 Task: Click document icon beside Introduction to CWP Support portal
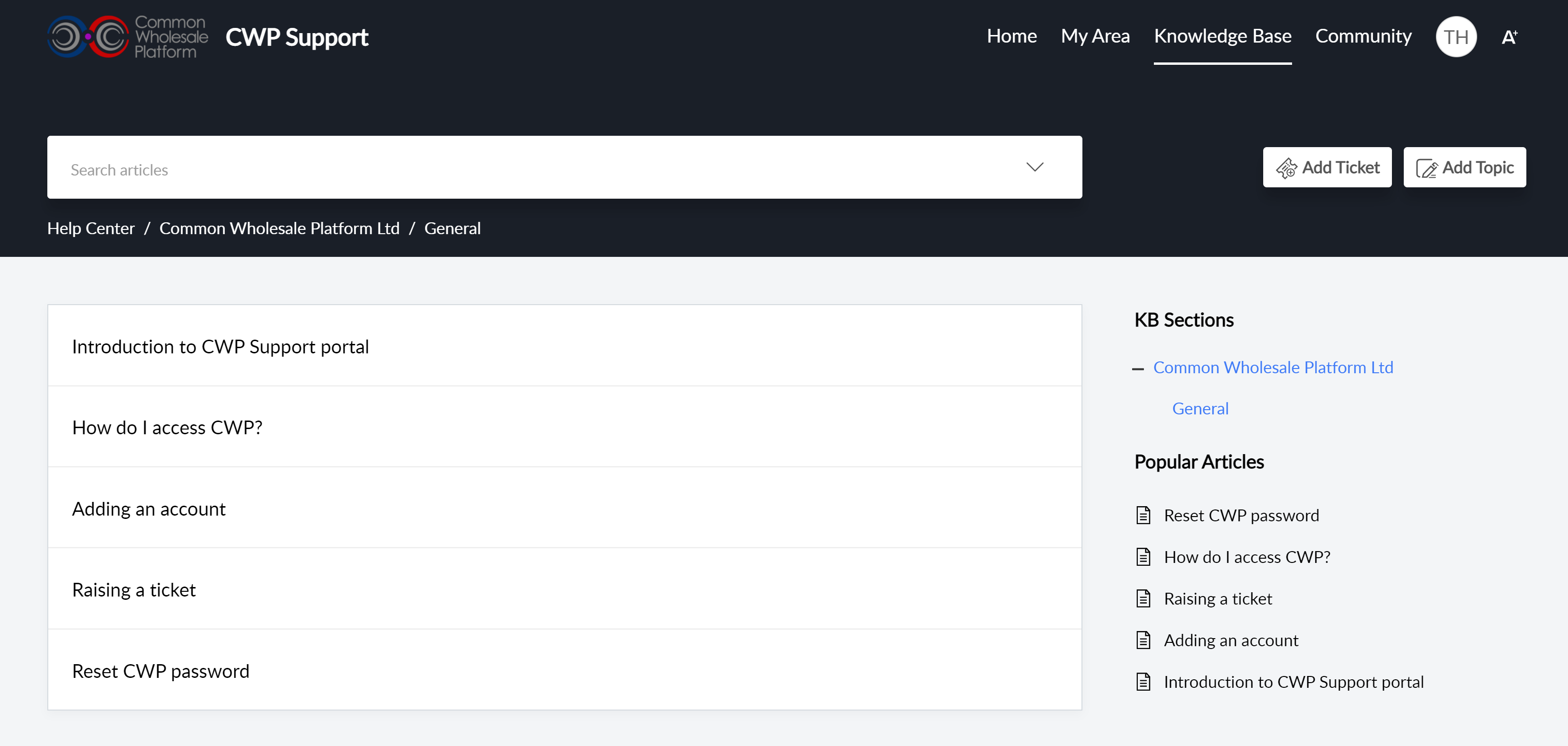coord(1143,682)
